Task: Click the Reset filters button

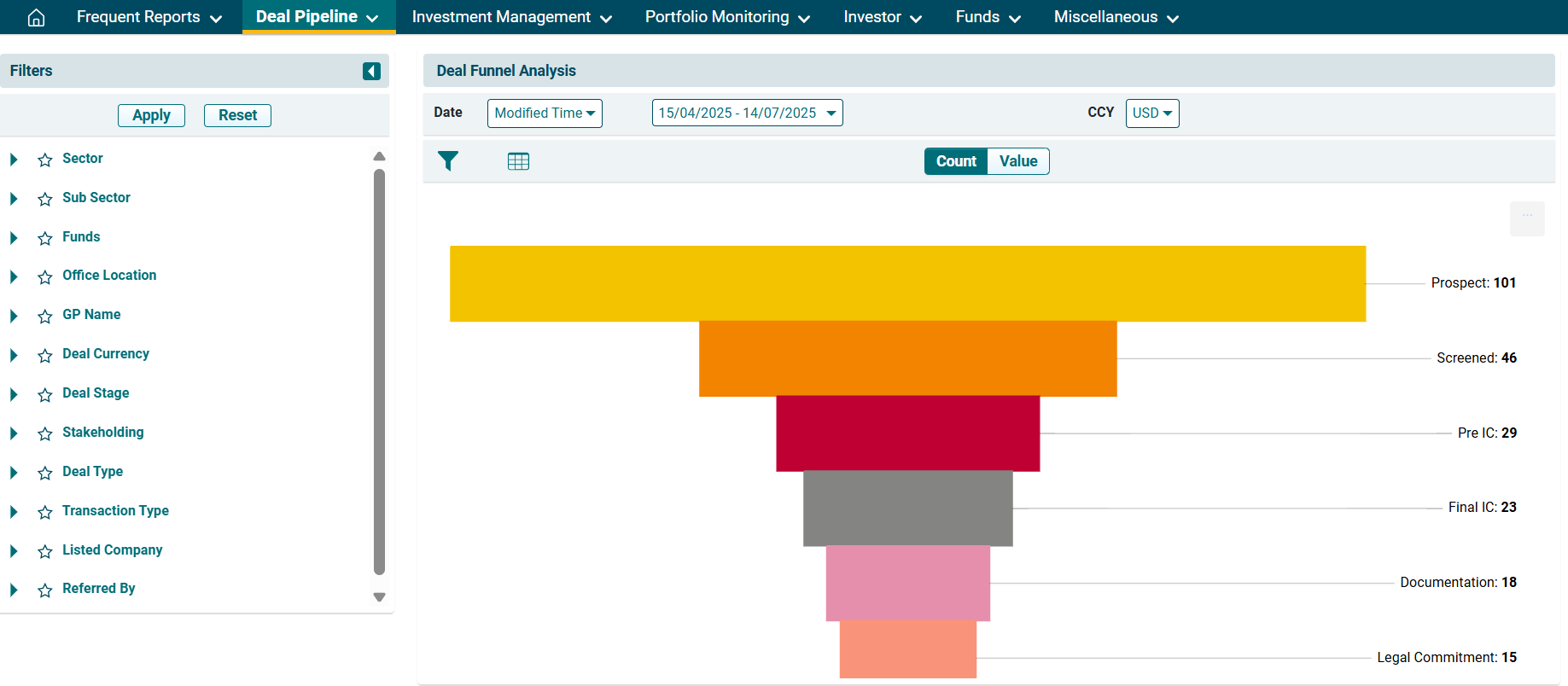Action: (x=237, y=115)
